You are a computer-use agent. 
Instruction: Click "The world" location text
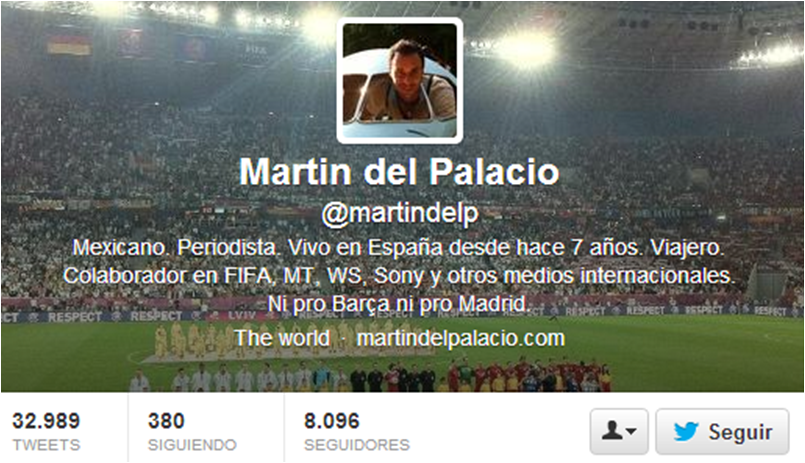[282, 338]
